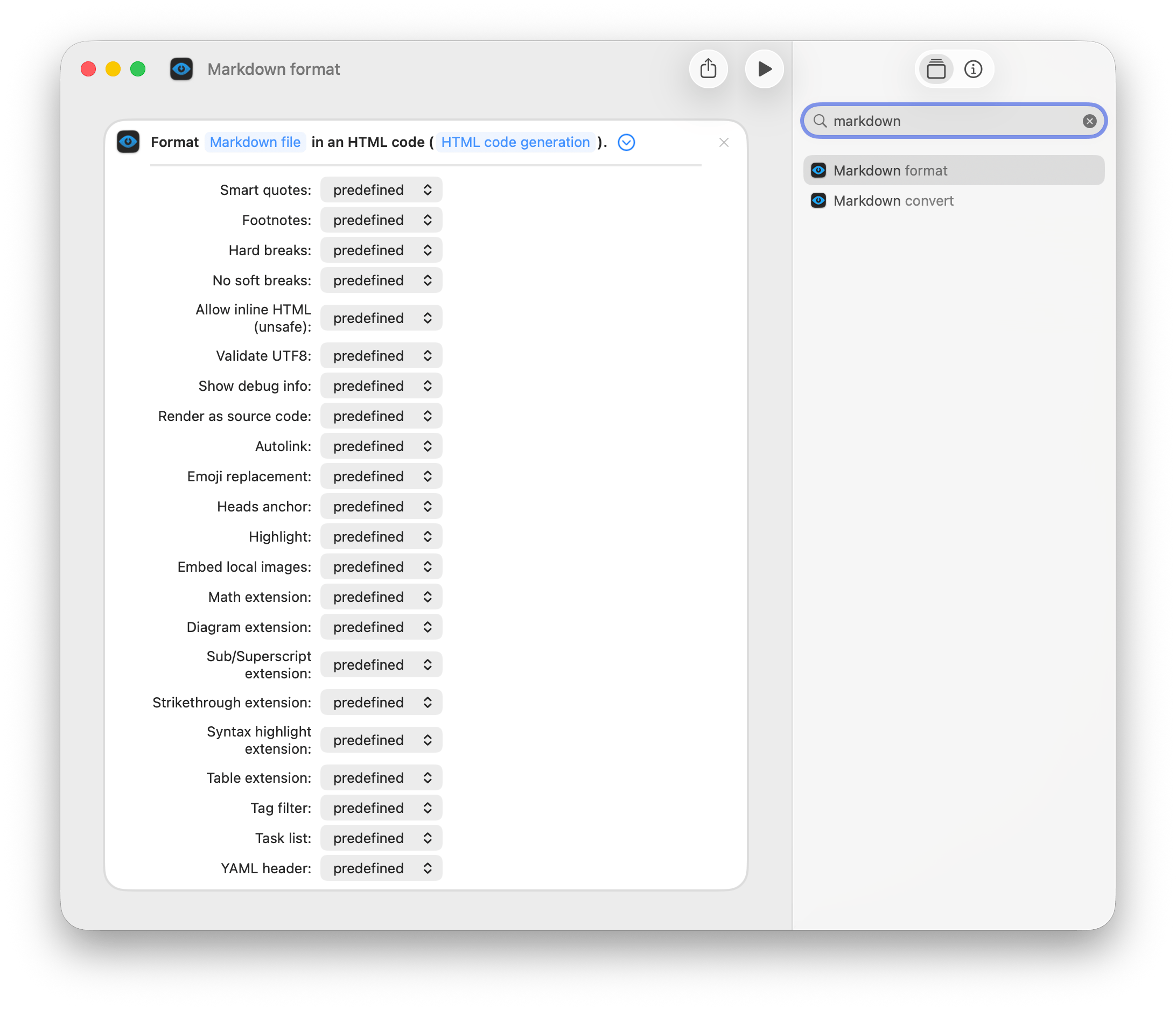Open the YAML header dropdown
This screenshot has height=1010, width=1176.
[x=381, y=868]
